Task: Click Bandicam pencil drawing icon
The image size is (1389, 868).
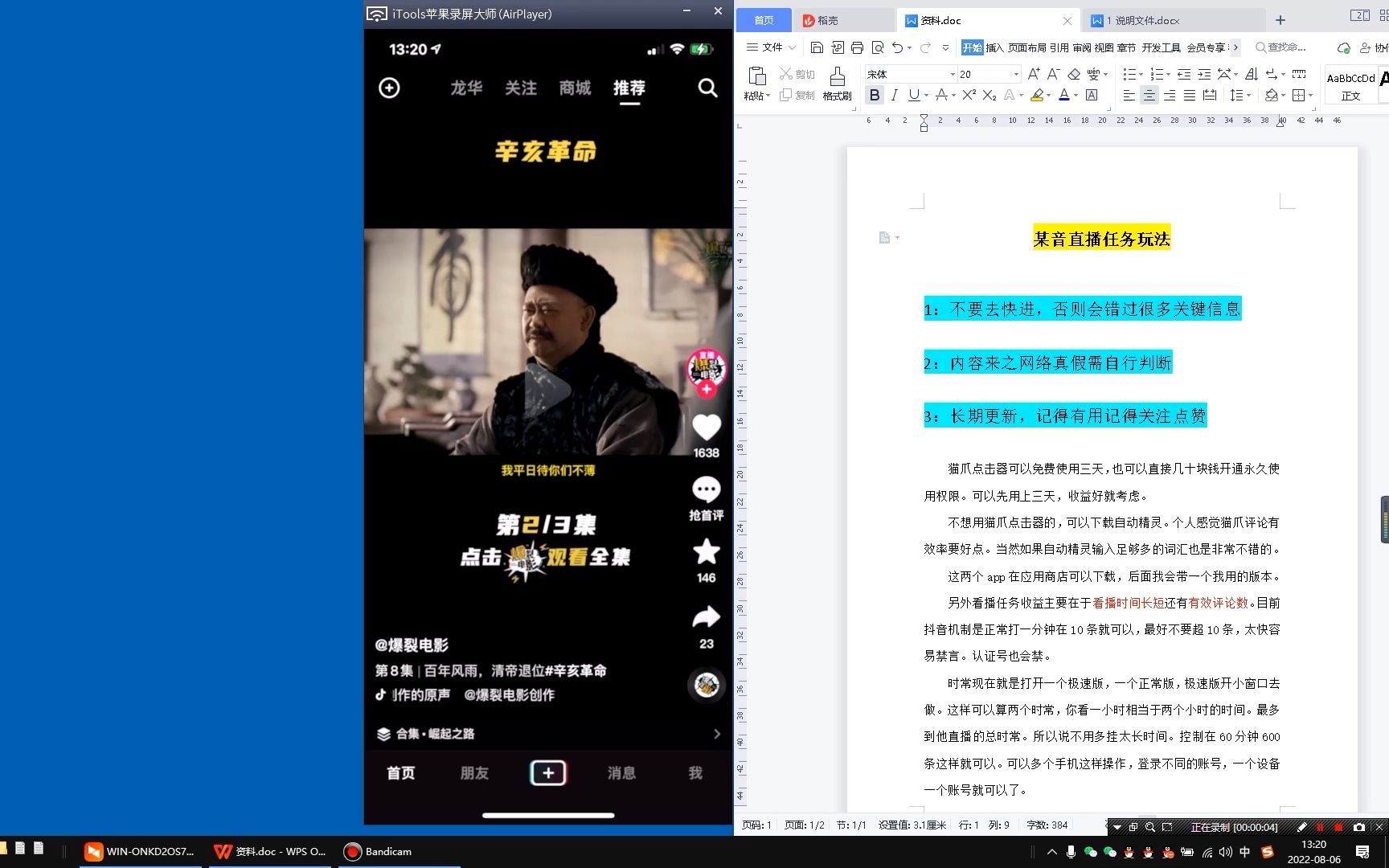Action: [1301, 827]
